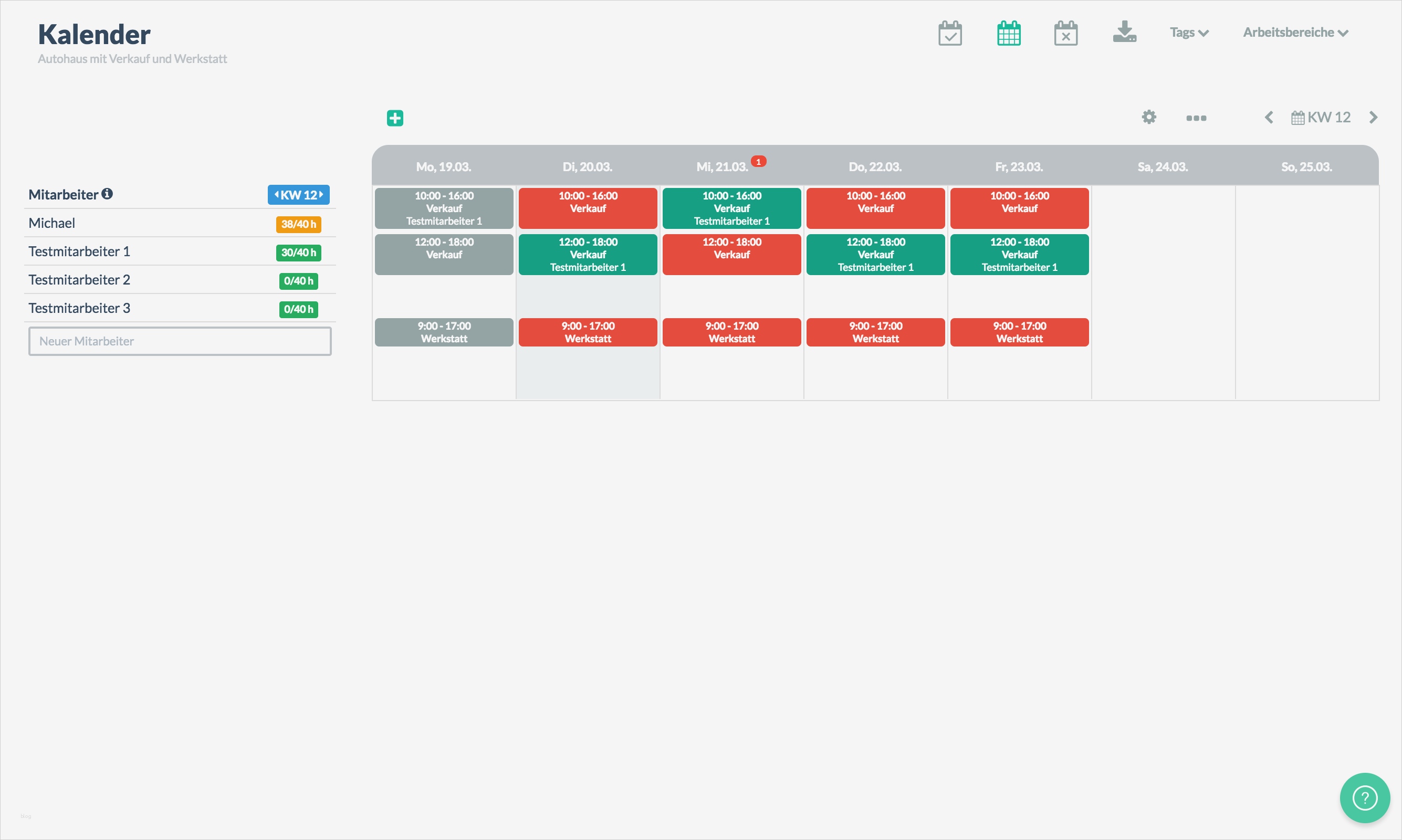Image resolution: width=1402 pixels, height=840 pixels.
Task: Click the calendar checkmark icon
Action: pyautogui.click(x=950, y=34)
